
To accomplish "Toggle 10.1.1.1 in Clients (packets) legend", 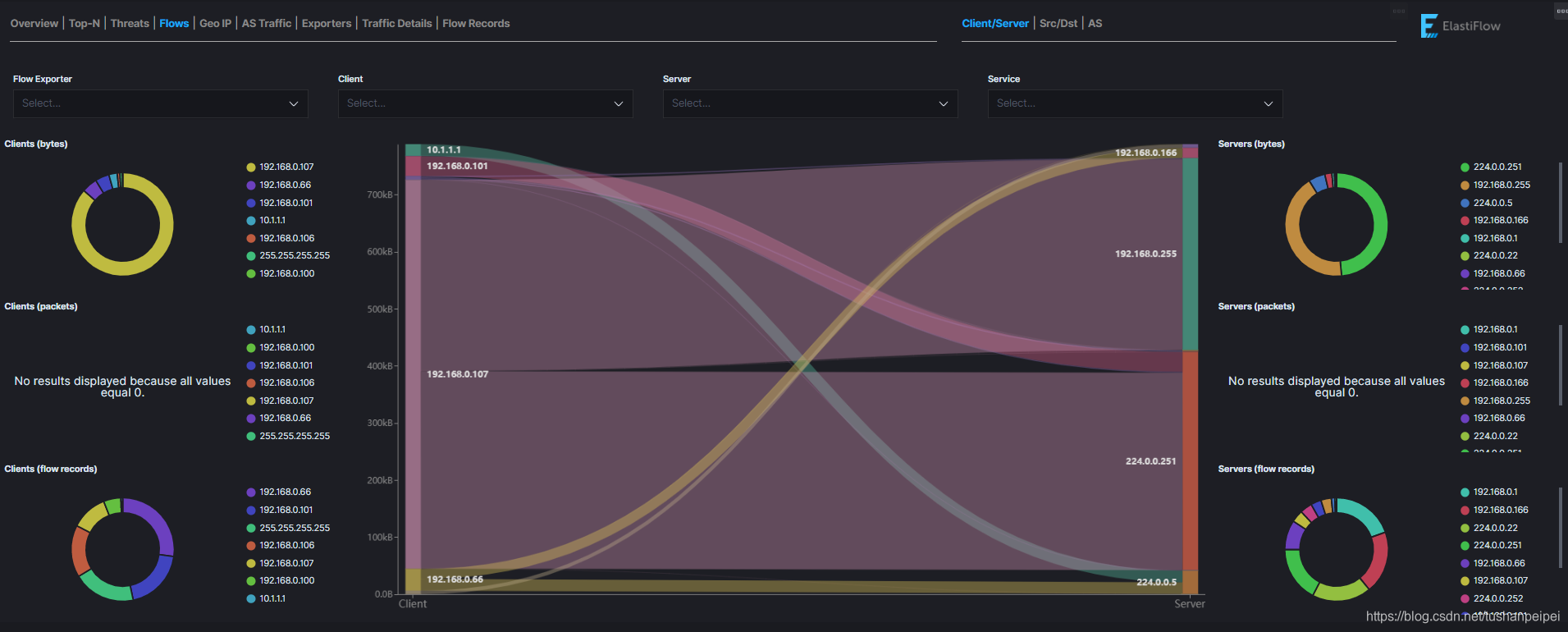I will [266, 330].
